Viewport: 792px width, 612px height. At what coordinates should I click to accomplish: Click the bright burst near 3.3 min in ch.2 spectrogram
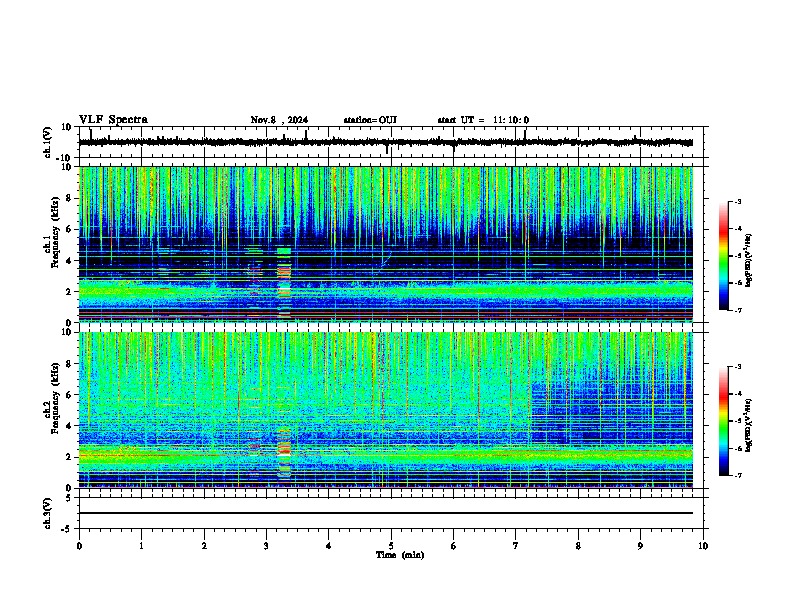(x=284, y=452)
